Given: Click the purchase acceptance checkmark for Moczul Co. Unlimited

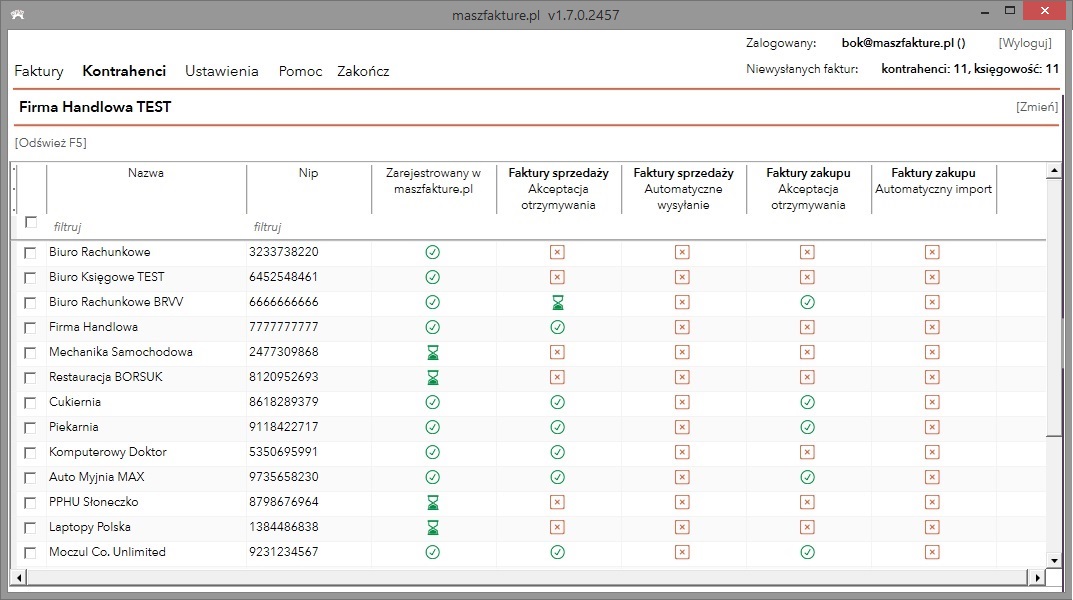Looking at the screenshot, I should point(807,552).
